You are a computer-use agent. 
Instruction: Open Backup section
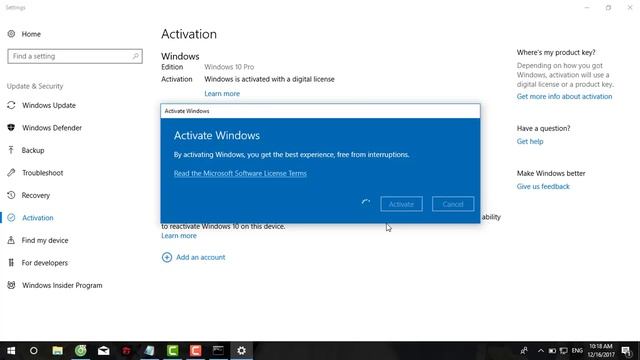[x=33, y=150]
